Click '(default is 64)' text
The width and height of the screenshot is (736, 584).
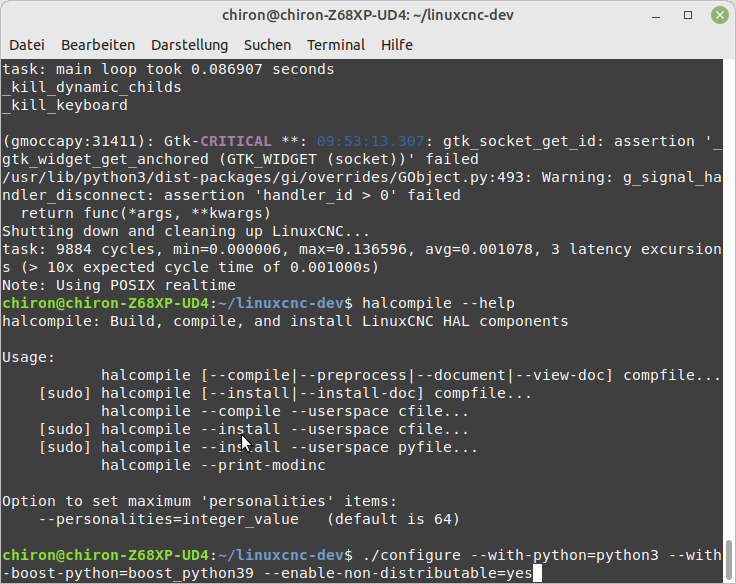(x=393, y=519)
